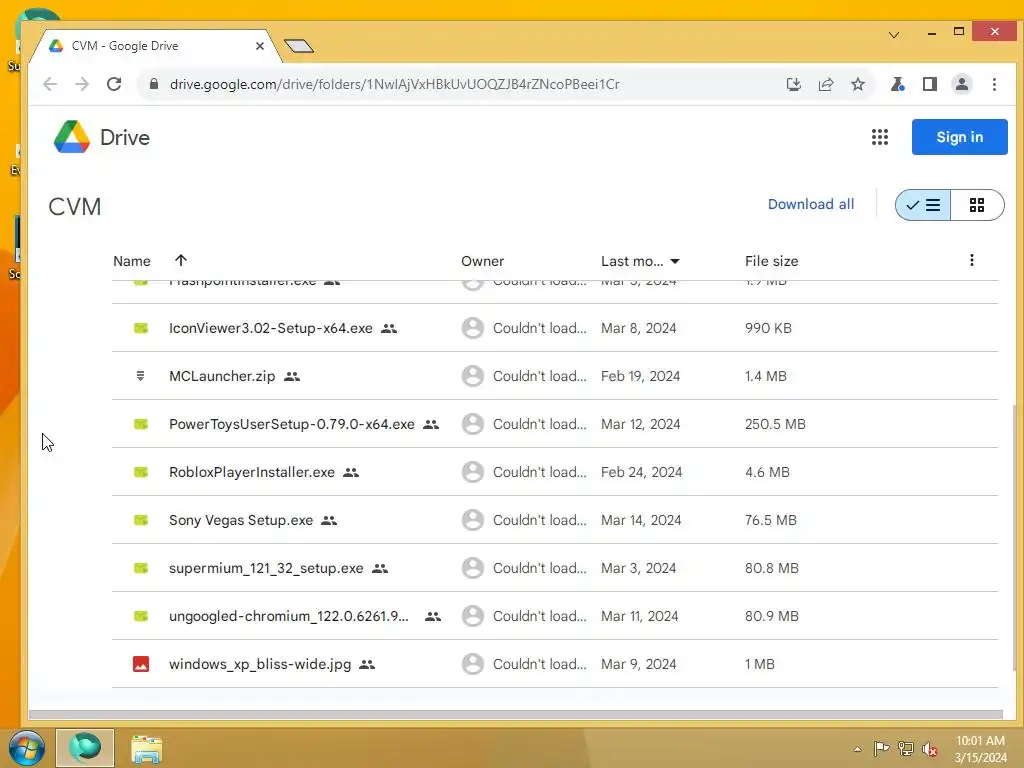
Task: Select ungoogled-chromium_122.0.6261.9... file
Action: (289, 616)
